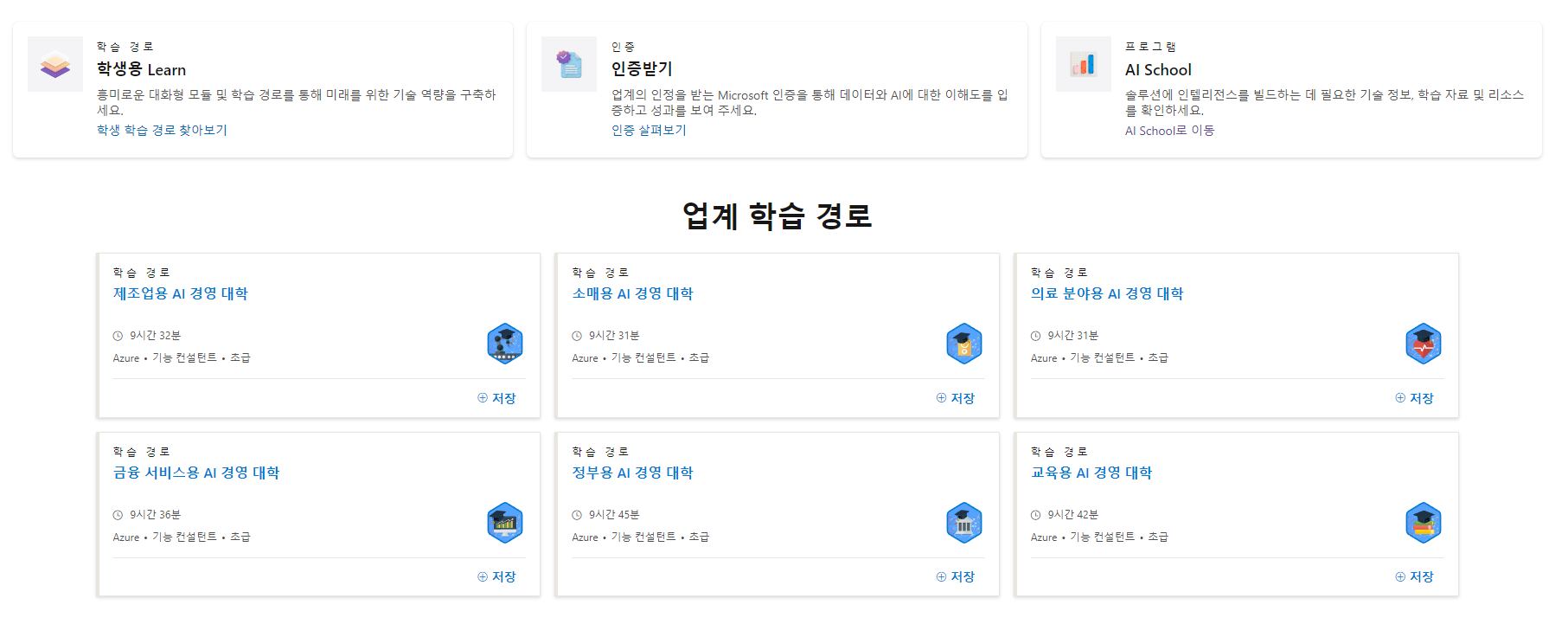Viewport: 1568px width, 637px height.
Task: Click the AI School bar chart icon
Action: (1084, 64)
